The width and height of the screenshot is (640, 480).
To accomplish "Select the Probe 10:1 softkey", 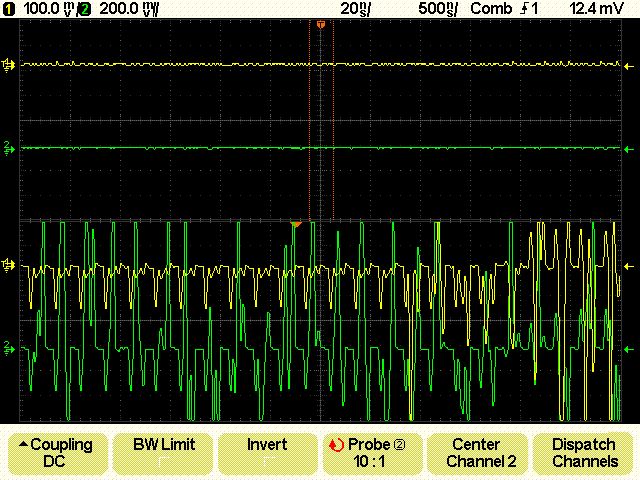I will click(x=372, y=453).
